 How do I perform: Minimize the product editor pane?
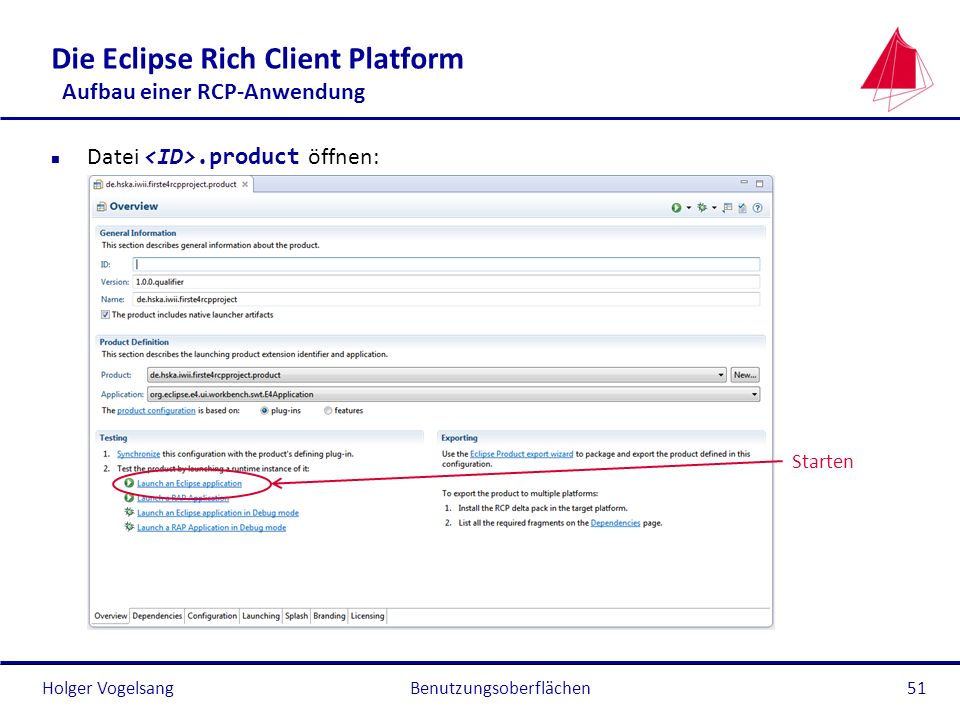744,183
